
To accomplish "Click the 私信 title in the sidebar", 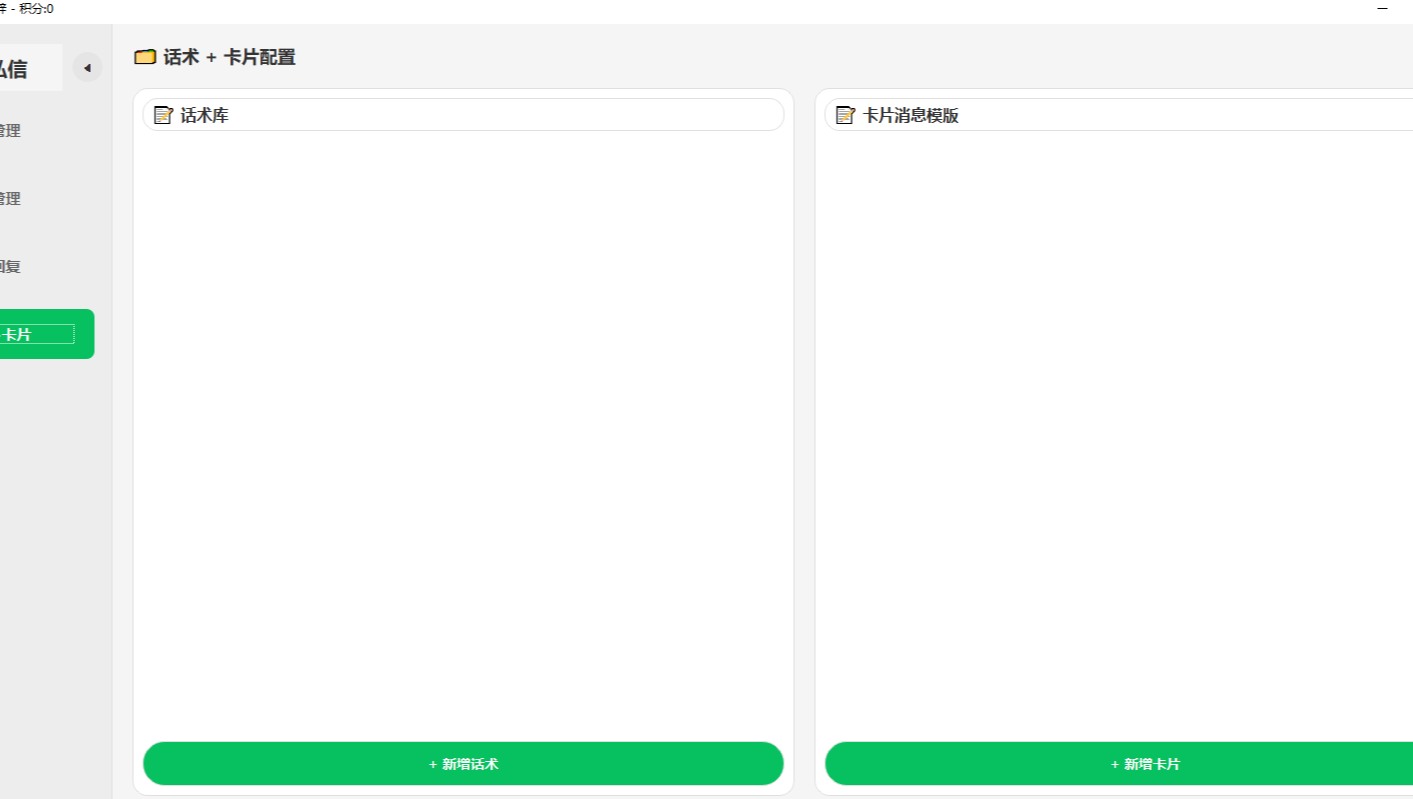I will tap(14, 69).
